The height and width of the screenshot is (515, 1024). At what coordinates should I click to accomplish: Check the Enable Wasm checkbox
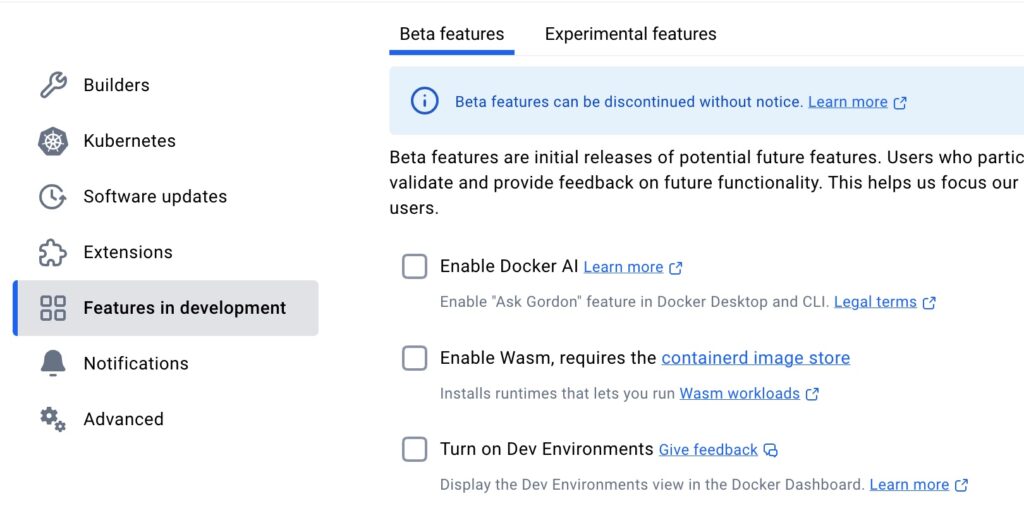[415, 358]
